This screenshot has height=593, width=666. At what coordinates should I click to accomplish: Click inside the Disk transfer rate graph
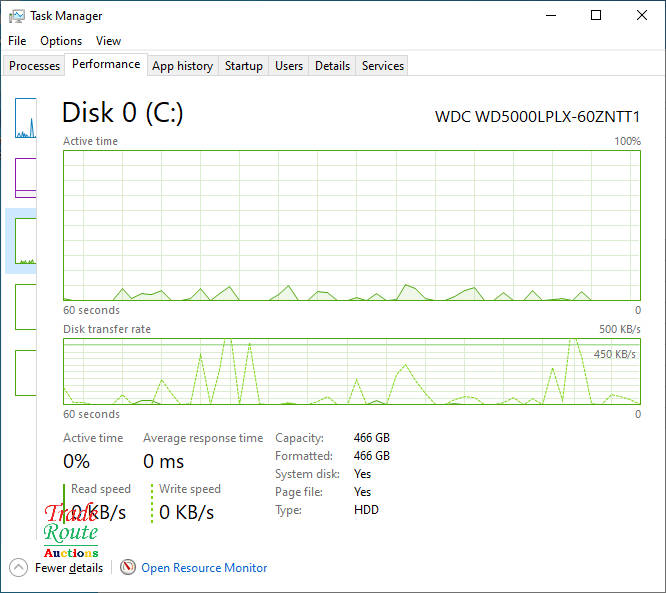[351, 371]
